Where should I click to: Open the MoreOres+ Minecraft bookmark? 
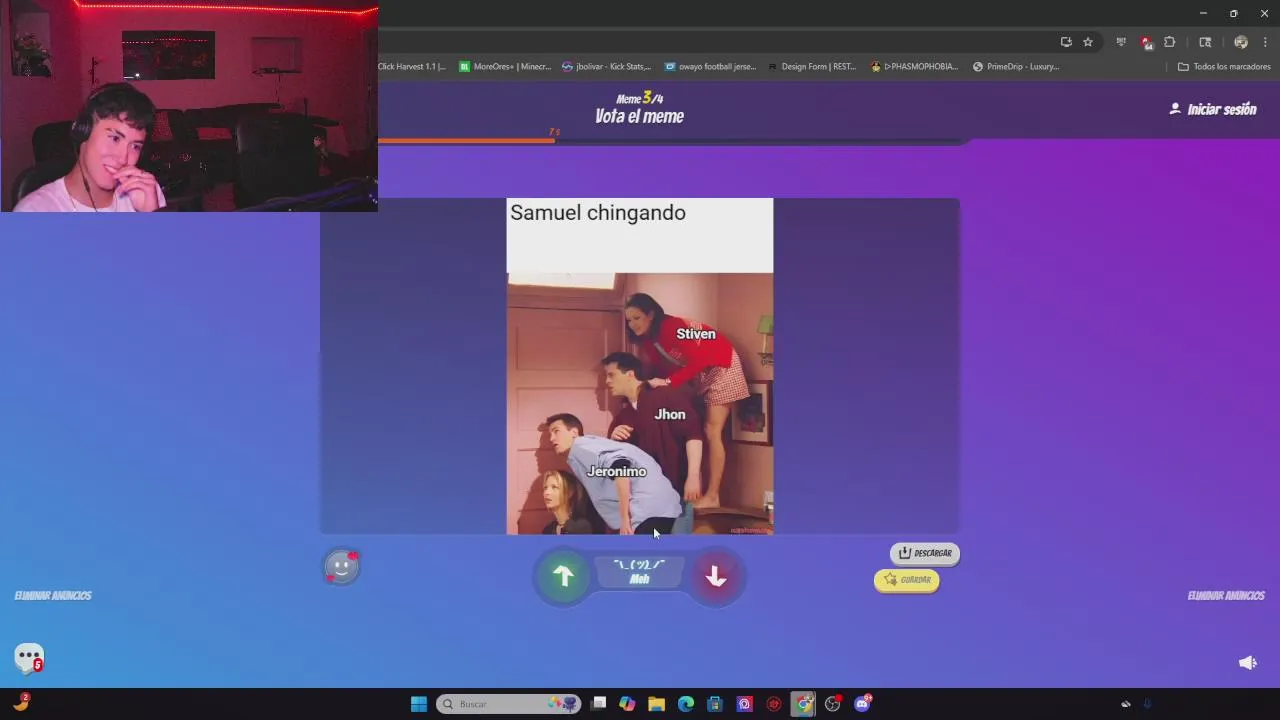(x=505, y=67)
